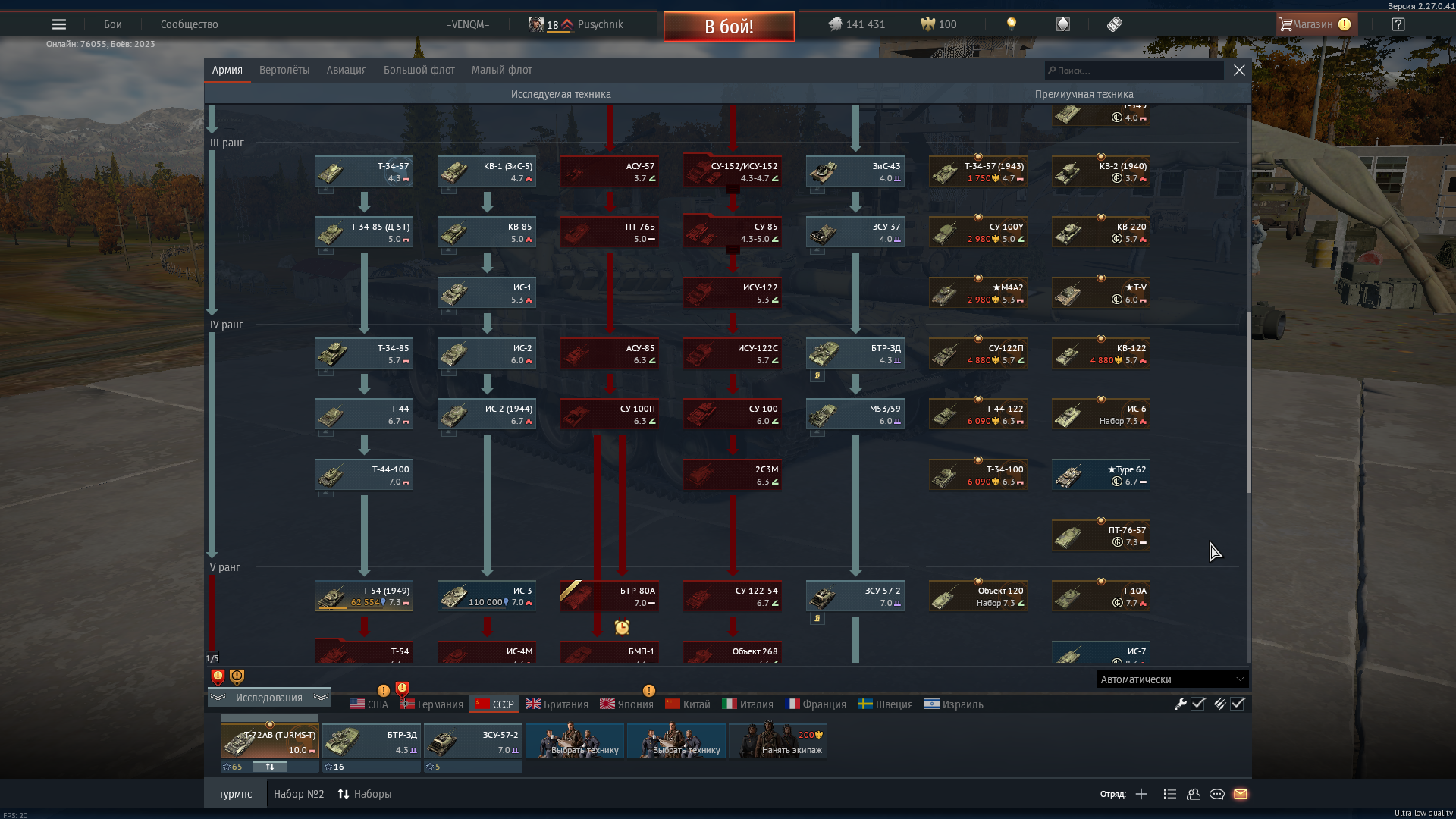
Task: Click swap arrows under T-72AB crew slot
Action: coord(270,767)
